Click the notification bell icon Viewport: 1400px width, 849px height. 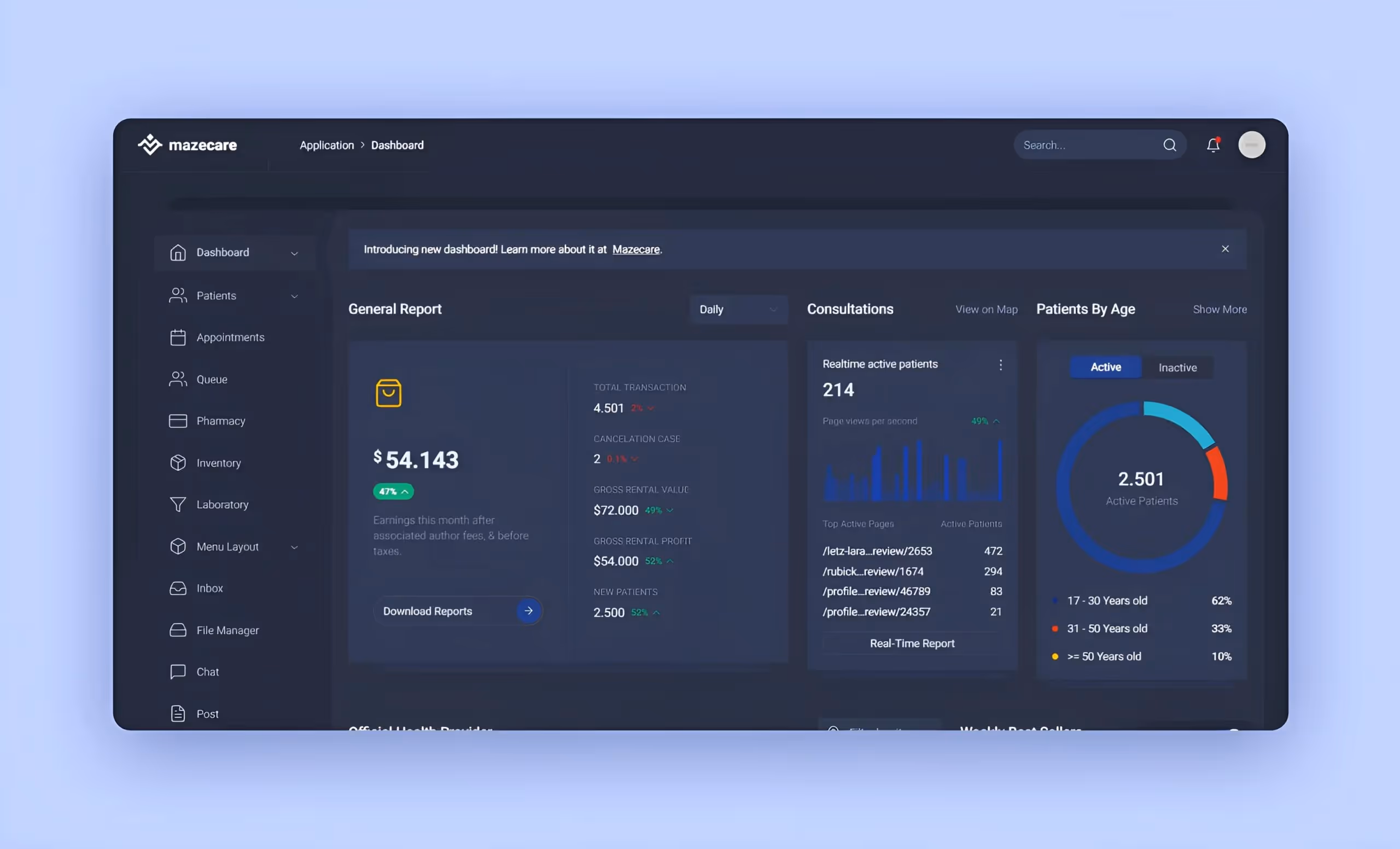click(x=1212, y=145)
